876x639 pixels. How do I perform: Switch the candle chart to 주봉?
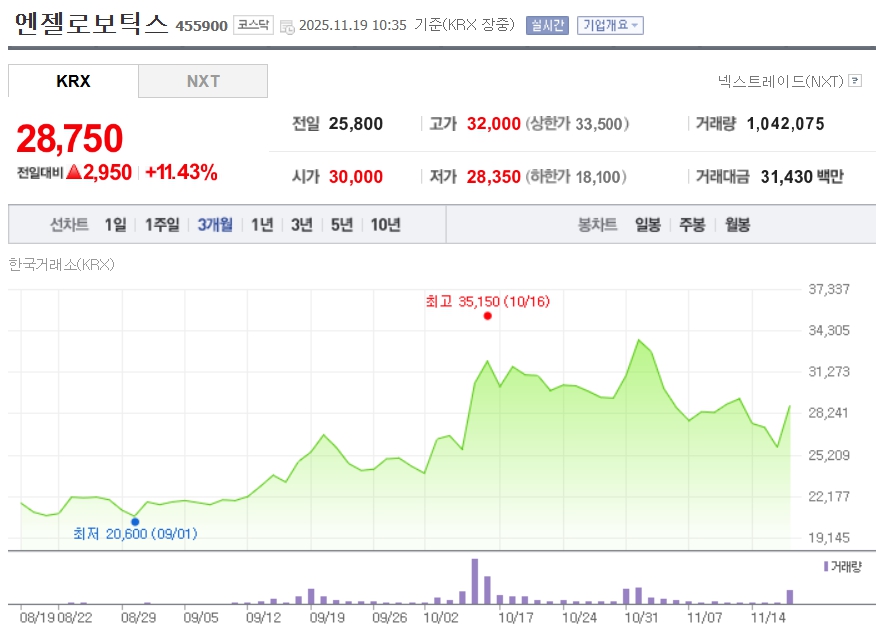pos(692,225)
